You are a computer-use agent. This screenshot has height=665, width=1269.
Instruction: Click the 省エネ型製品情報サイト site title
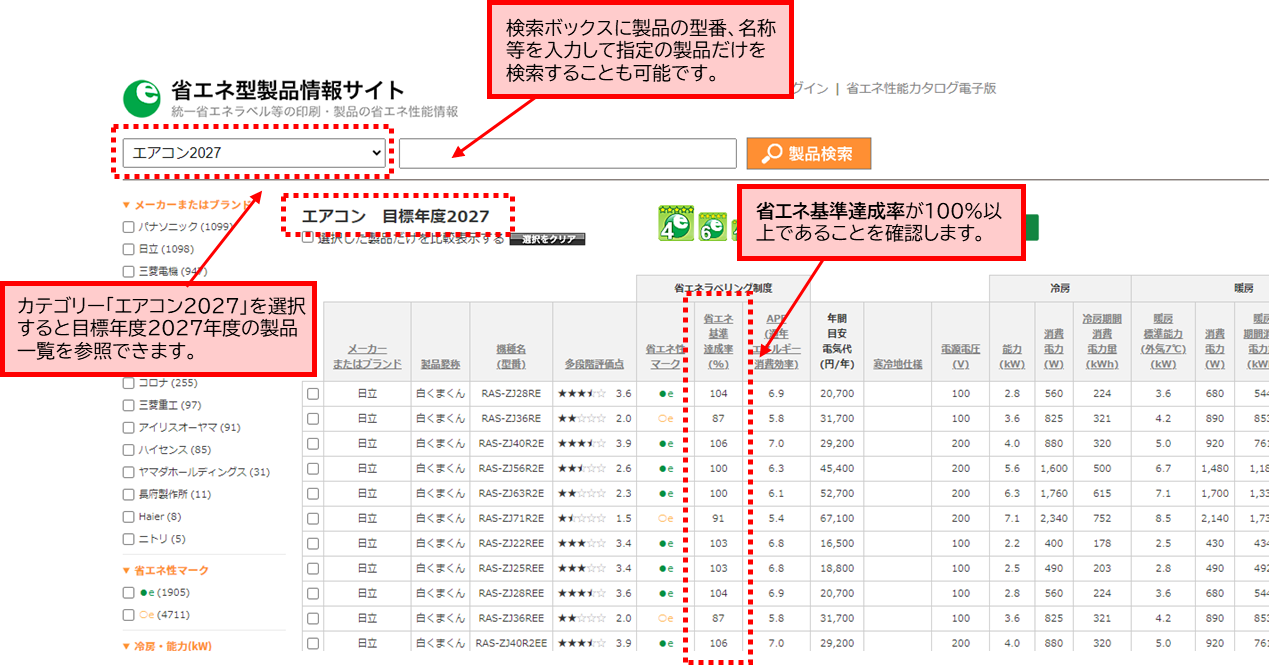click(288, 90)
